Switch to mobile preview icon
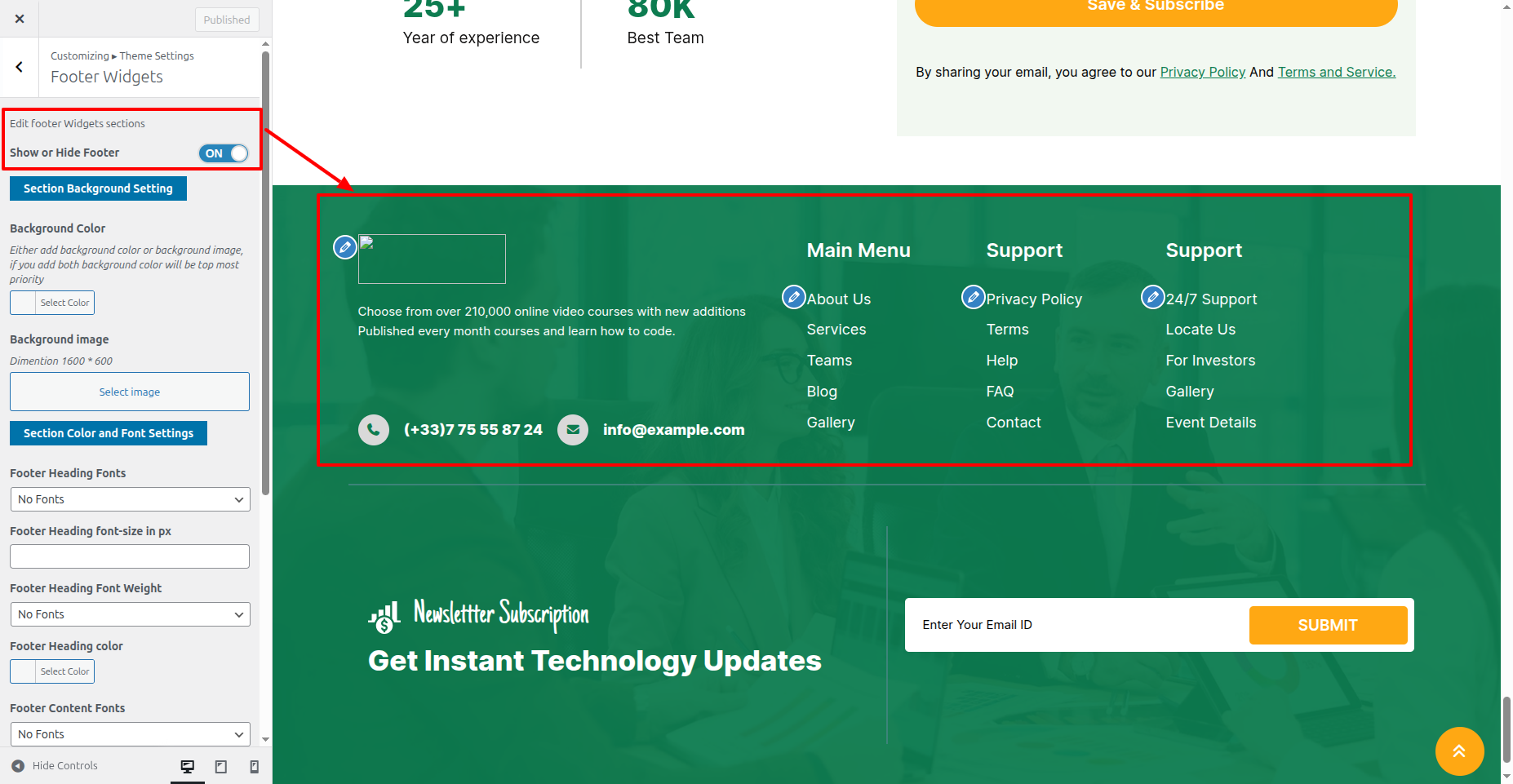This screenshot has width=1513, height=784. tap(255, 766)
